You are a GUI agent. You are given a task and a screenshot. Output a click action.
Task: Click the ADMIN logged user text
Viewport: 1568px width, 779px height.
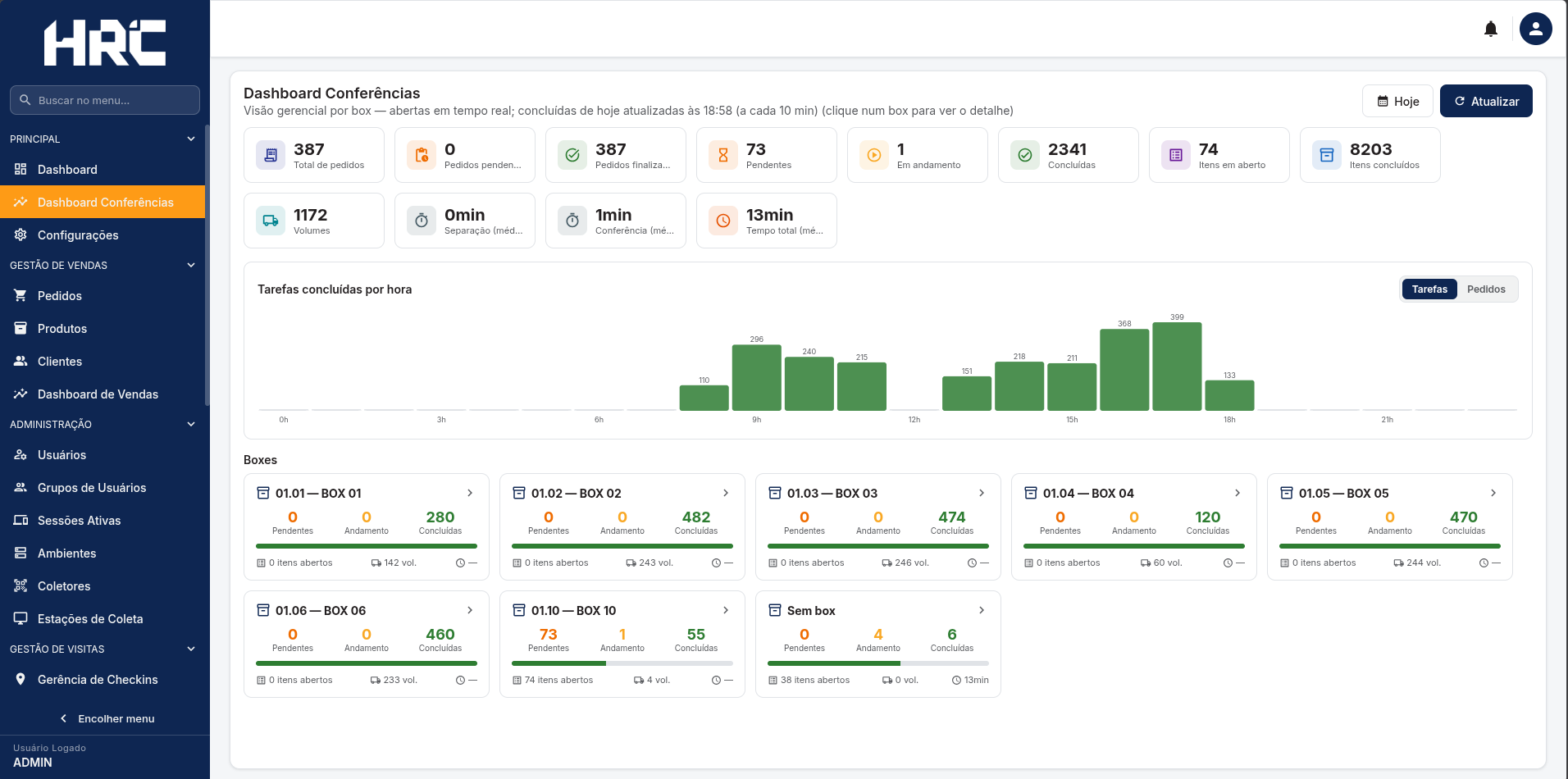pos(33,763)
